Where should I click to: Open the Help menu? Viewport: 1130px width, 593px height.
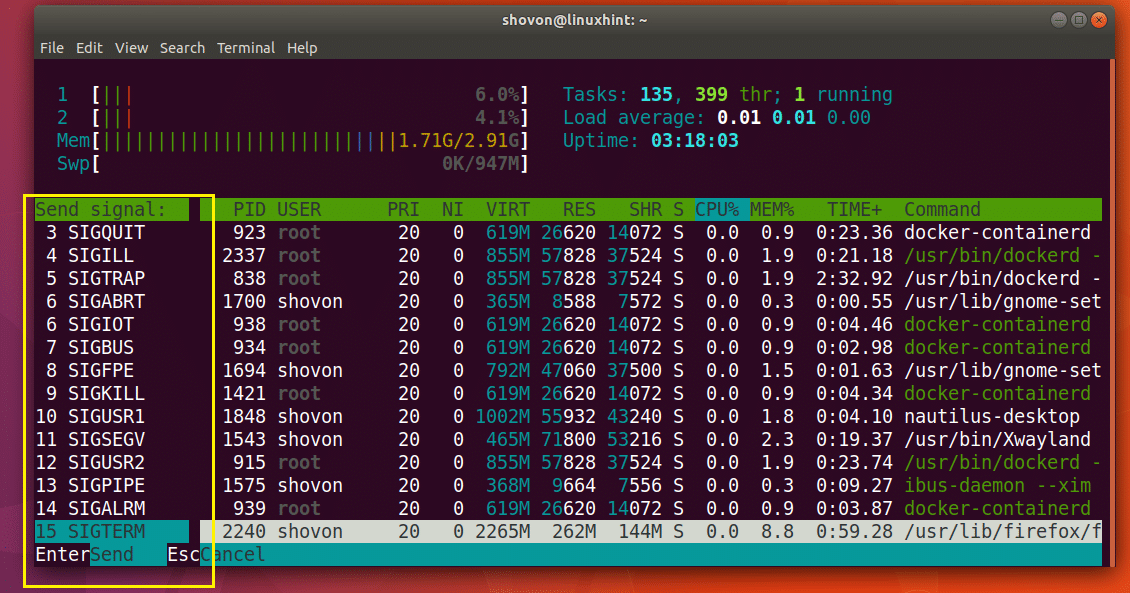tap(302, 48)
